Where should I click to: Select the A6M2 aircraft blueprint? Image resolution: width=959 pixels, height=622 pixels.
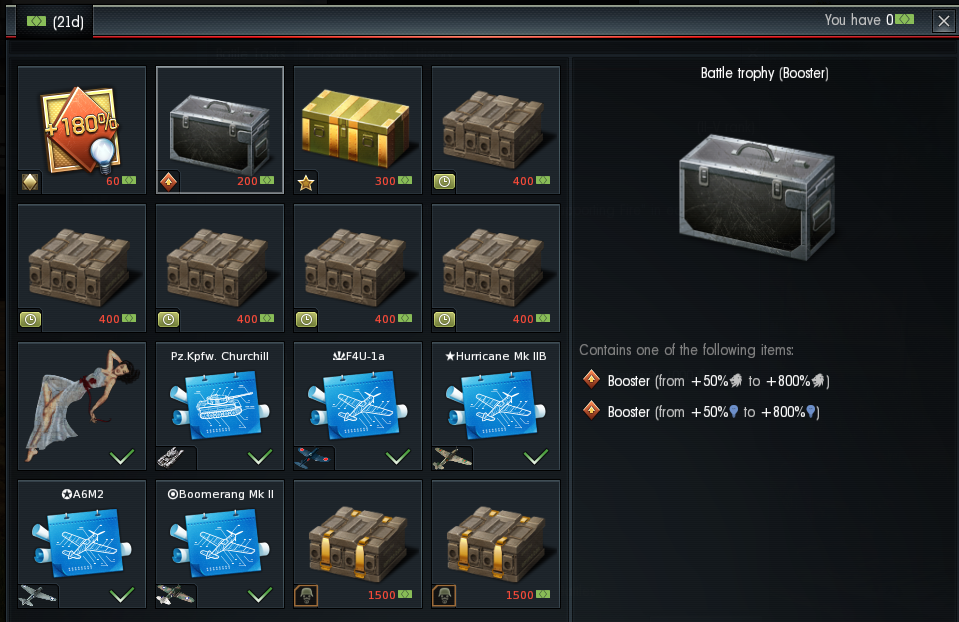[x=82, y=544]
